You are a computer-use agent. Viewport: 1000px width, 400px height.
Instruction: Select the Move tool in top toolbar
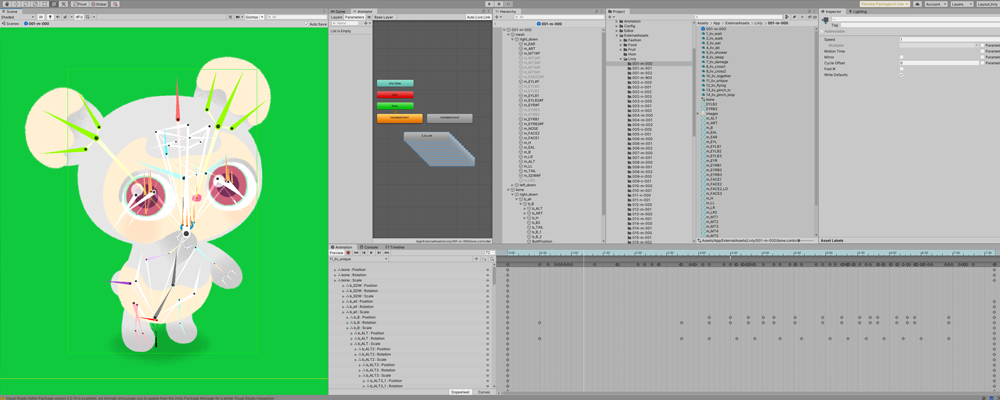15,4
